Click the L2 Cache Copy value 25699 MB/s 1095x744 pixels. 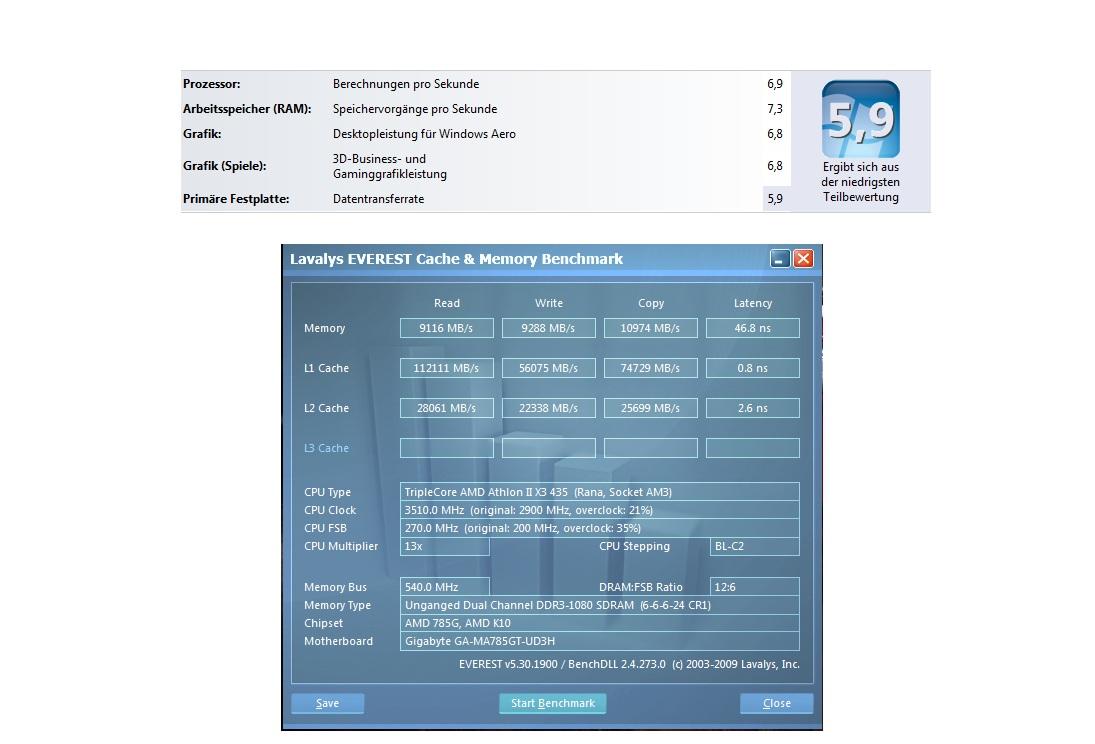pos(650,408)
